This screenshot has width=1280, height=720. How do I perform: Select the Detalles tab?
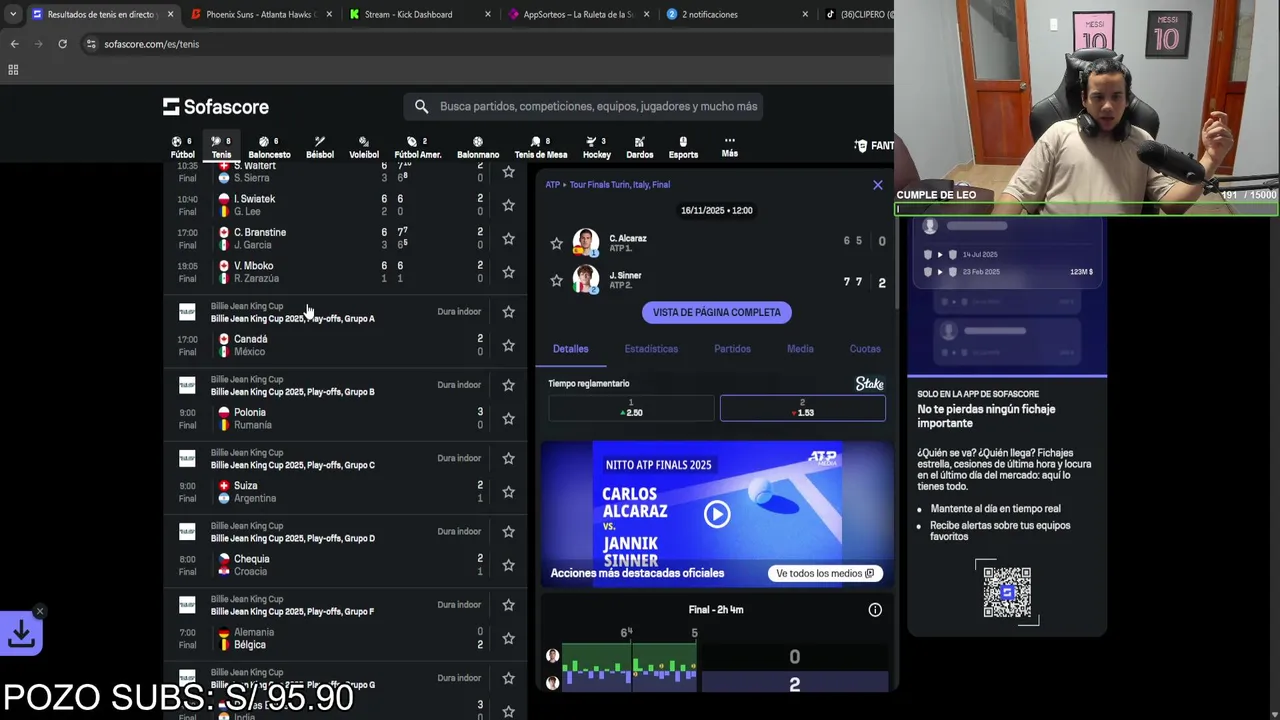[x=571, y=349]
